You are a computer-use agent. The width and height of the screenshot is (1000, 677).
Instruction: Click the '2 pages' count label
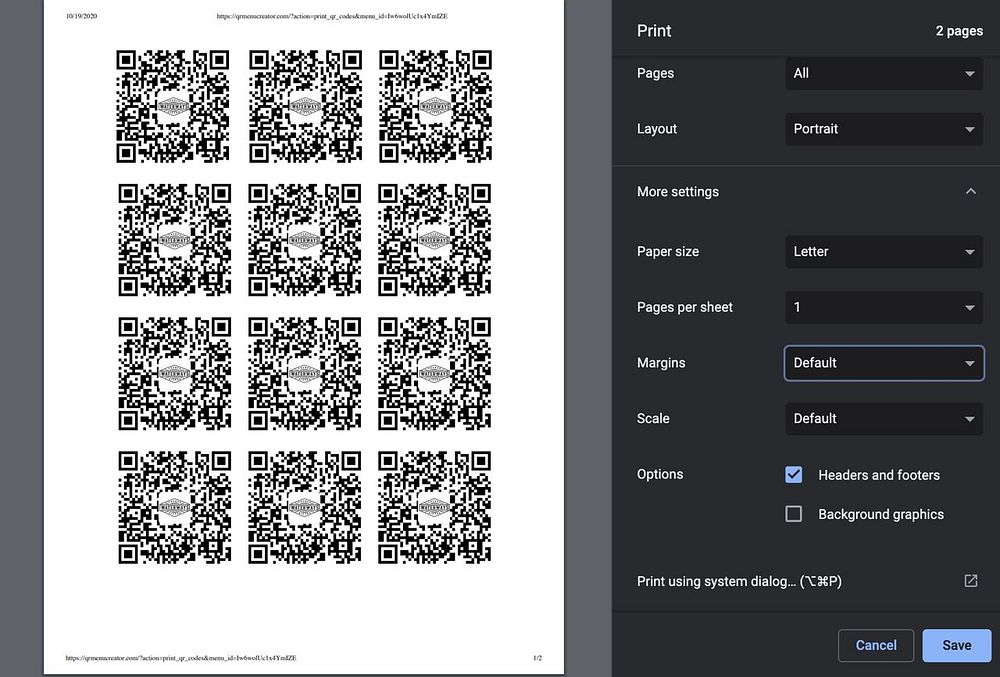pyautogui.click(x=959, y=31)
